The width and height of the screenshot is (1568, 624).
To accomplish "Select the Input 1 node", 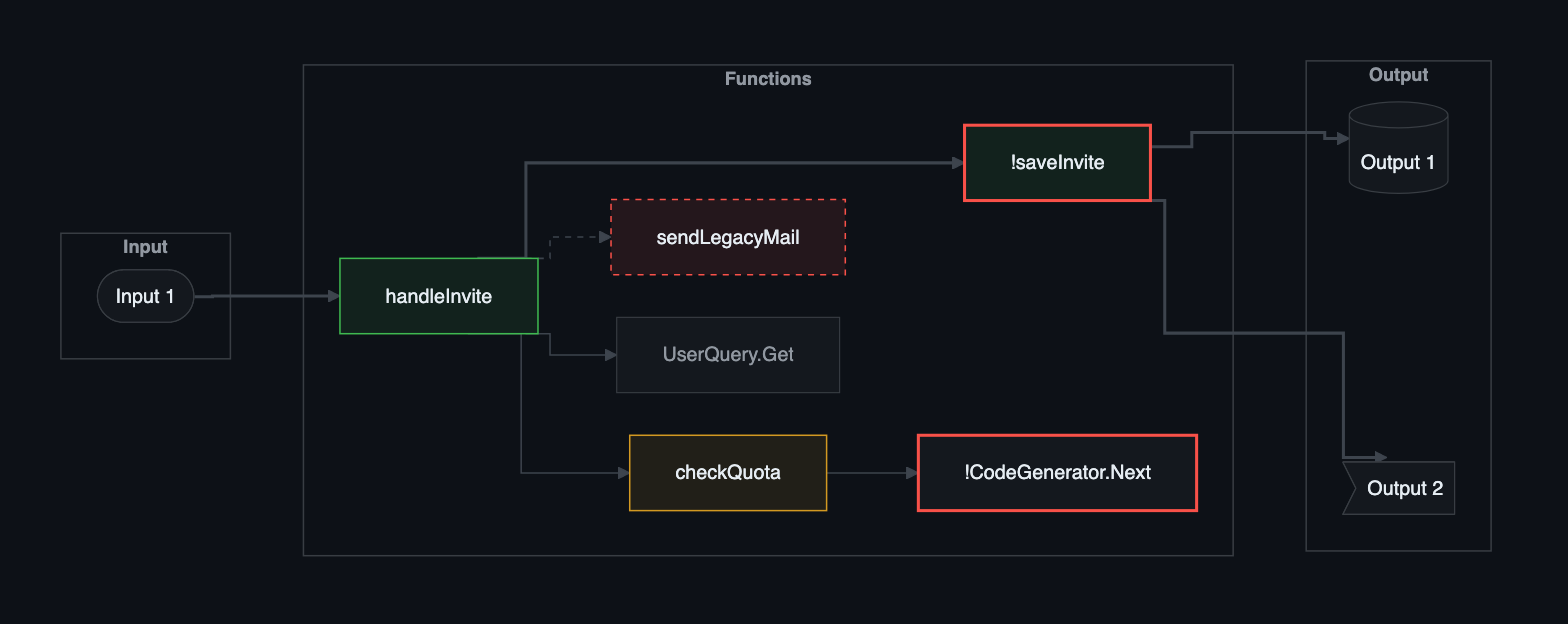I will pos(145,296).
